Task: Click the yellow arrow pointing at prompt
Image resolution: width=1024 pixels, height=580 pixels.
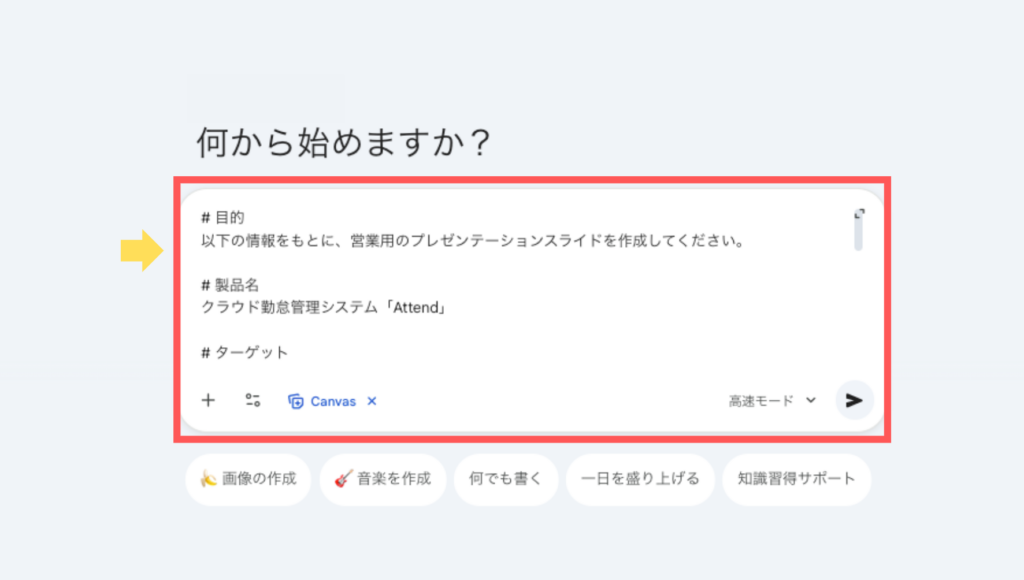Action: [141, 250]
